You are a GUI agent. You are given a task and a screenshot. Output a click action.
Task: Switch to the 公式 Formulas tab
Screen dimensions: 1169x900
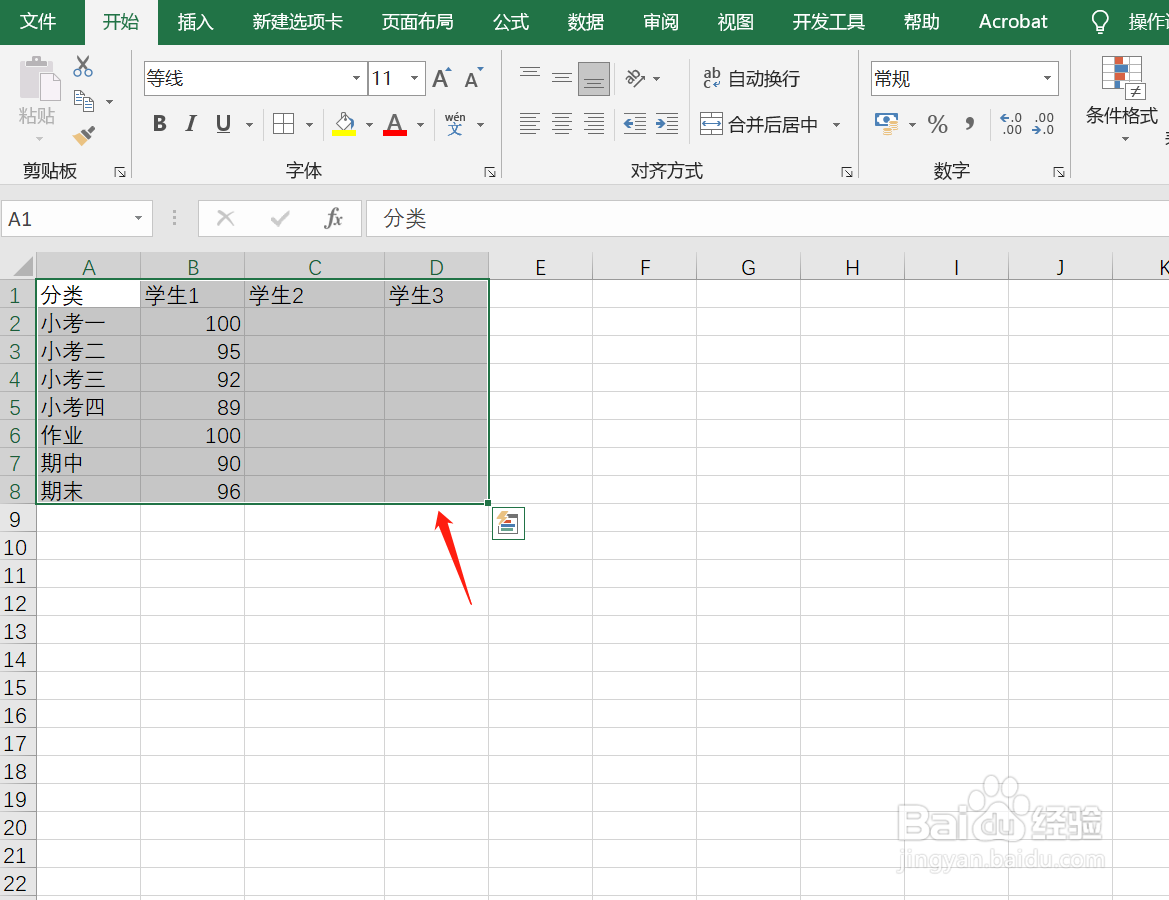tap(511, 22)
